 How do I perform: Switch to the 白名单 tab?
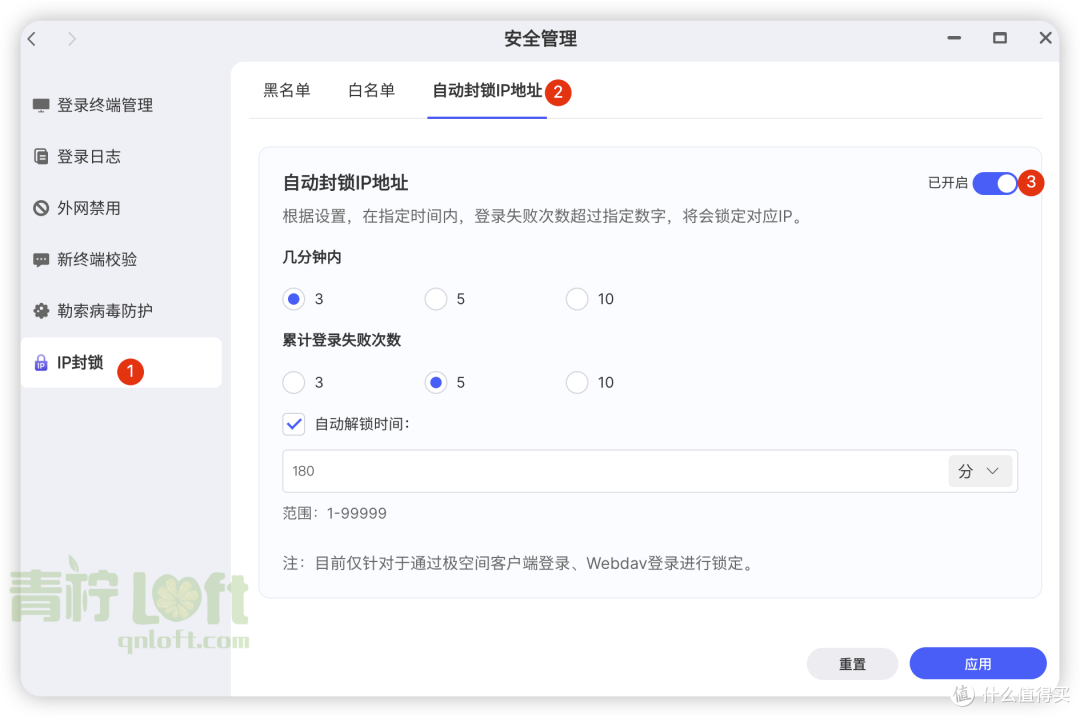(371, 90)
